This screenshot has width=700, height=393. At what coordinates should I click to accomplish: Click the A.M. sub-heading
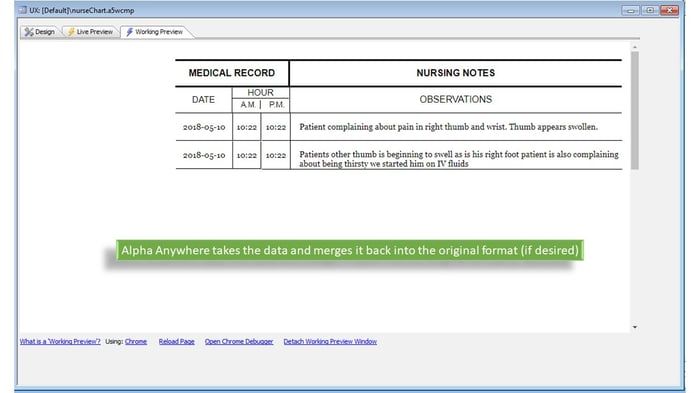pos(248,105)
